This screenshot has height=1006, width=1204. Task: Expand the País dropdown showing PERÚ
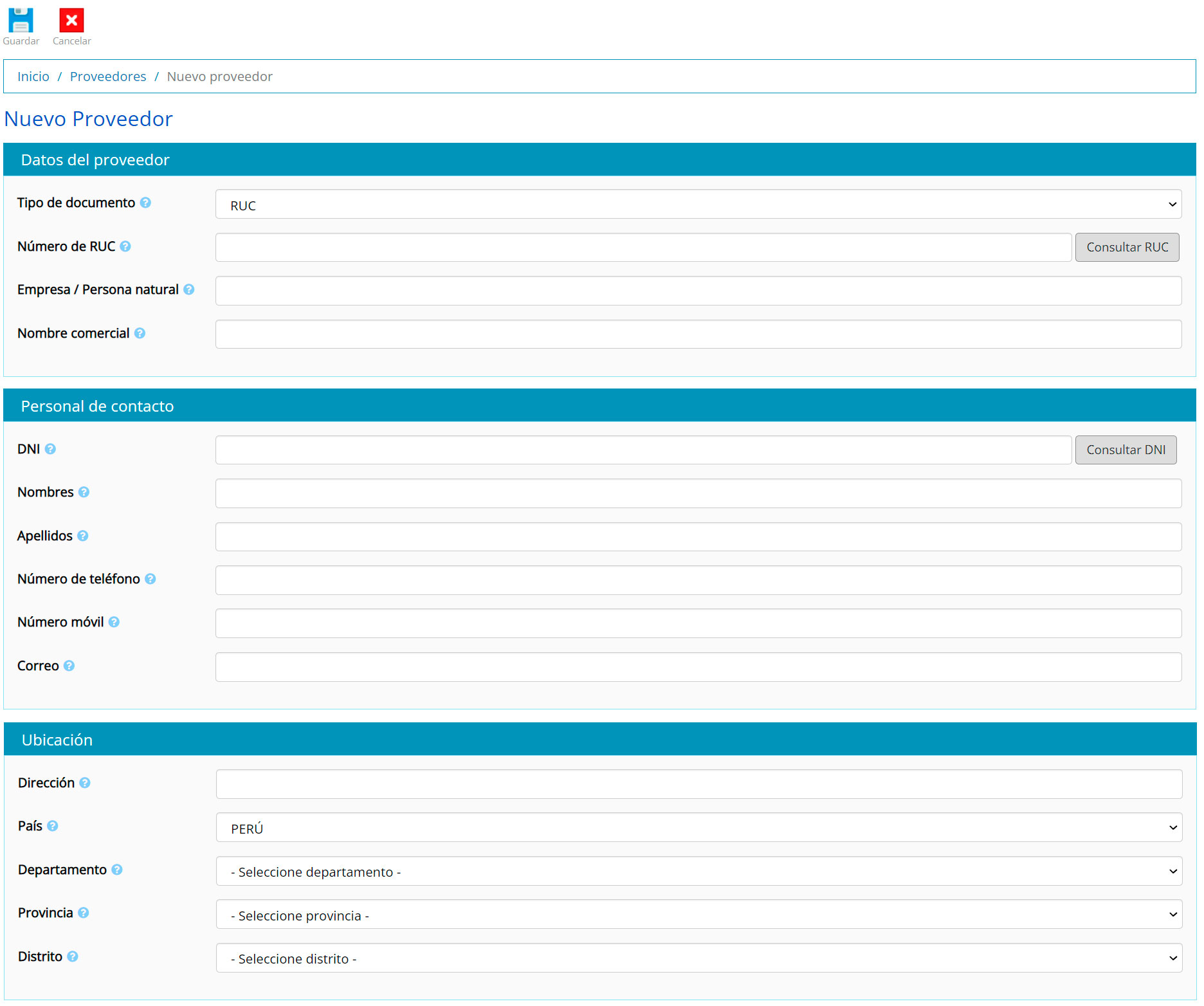tap(698, 828)
